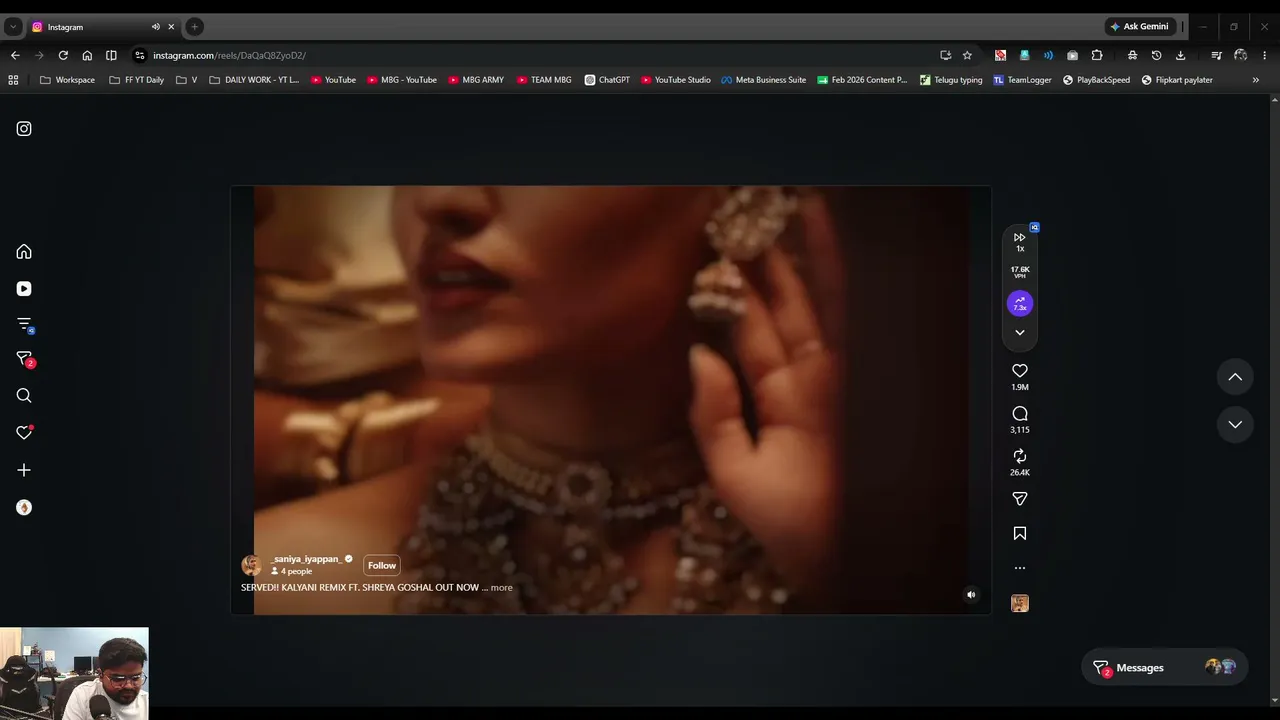The image size is (1280, 720).
Task: Click the address bar URL
Action: 230,56
